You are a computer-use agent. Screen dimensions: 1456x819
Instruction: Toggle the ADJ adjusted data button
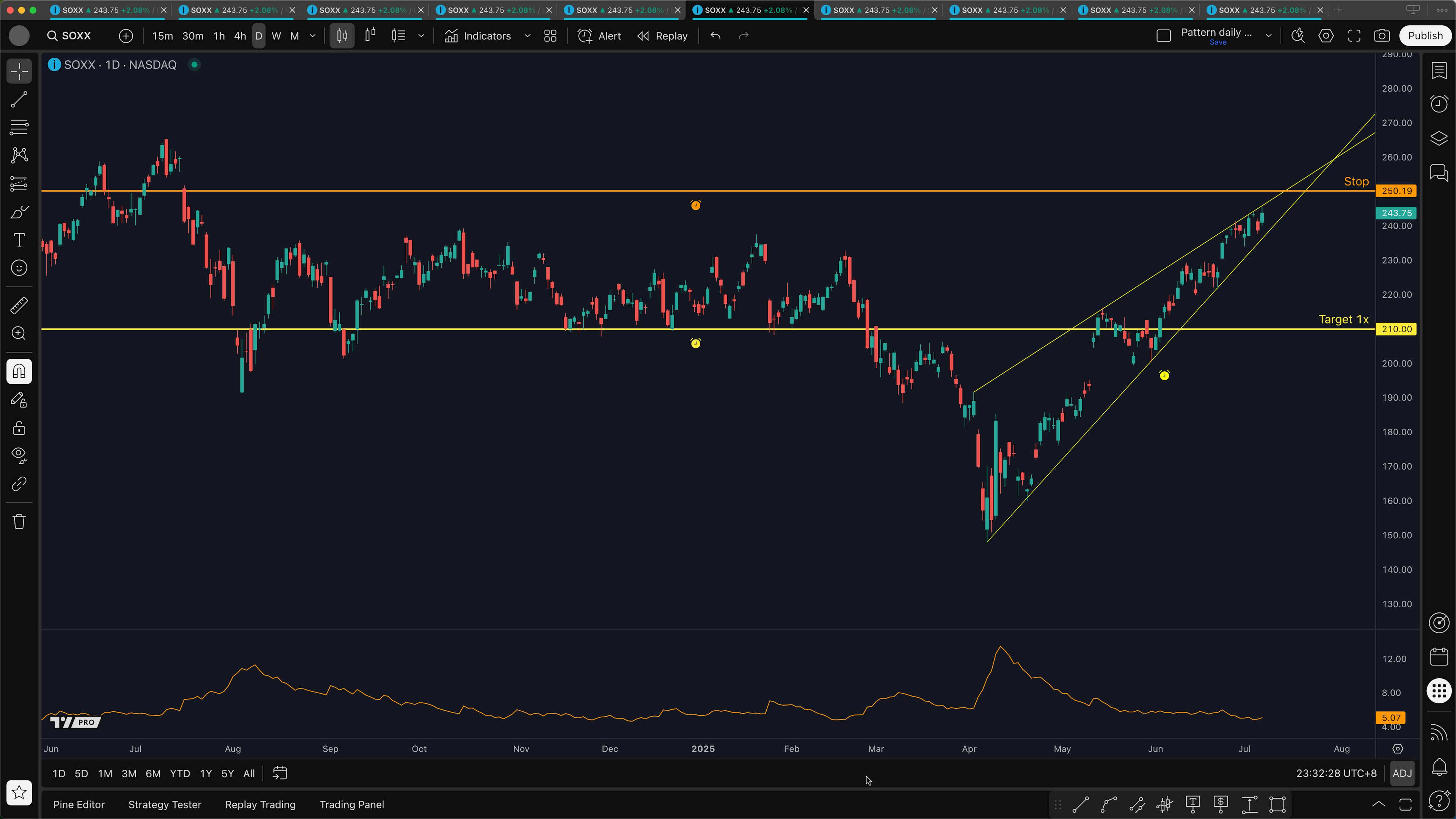click(1402, 773)
